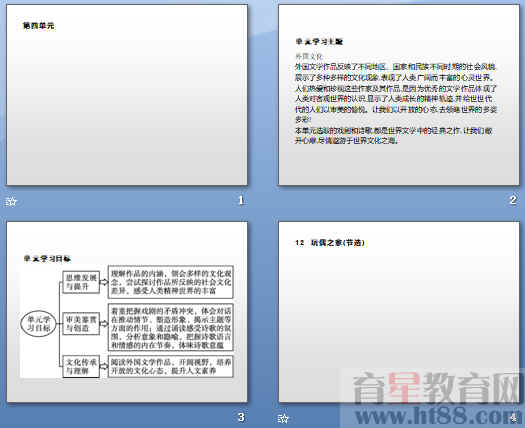Select slide 3 thumbnail with learning goals diagram
The width and height of the screenshot is (525, 428).
click(x=127, y=312)
